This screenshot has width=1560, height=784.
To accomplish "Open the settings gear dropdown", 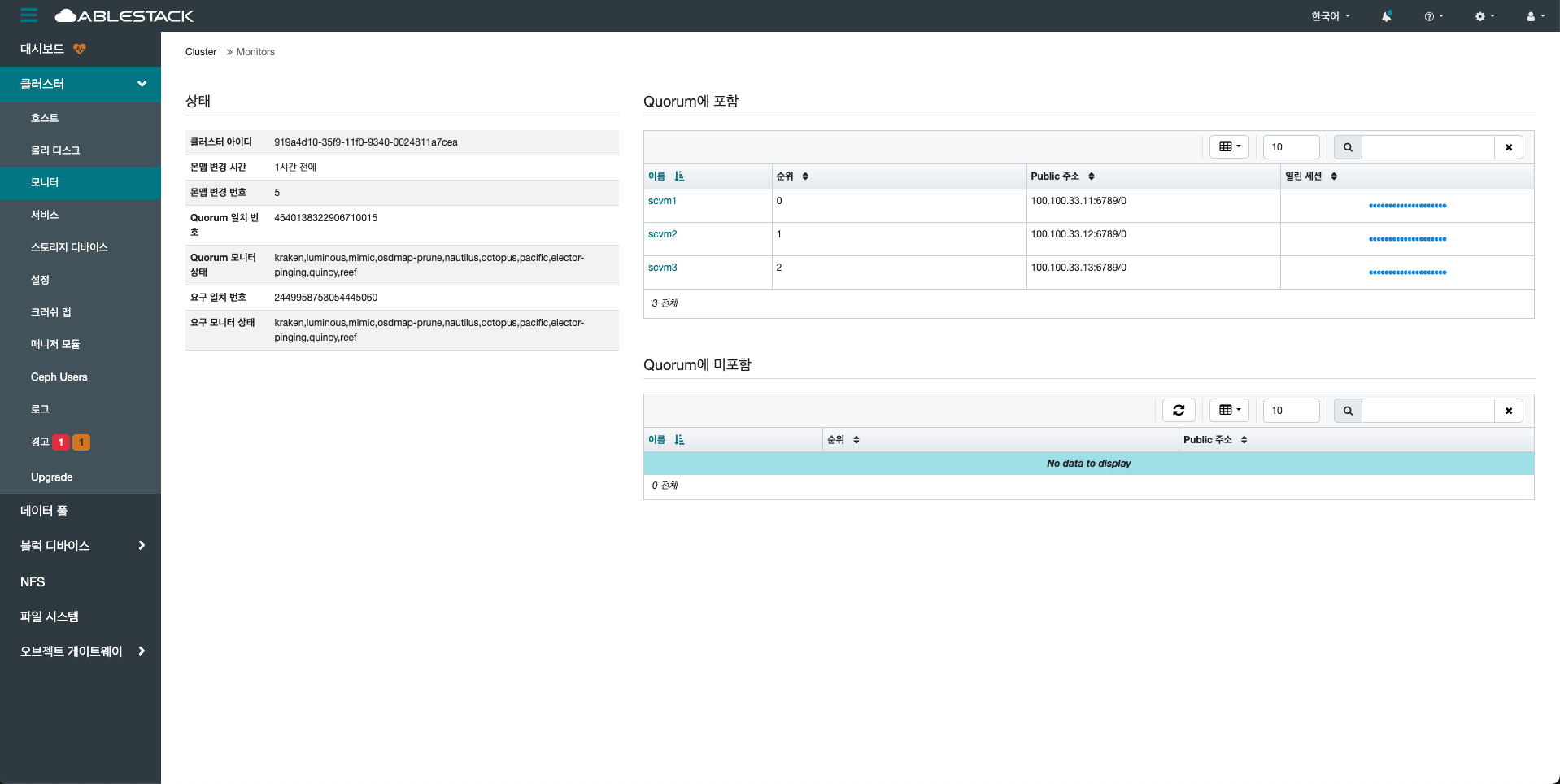I will (x=1484, y=16).
